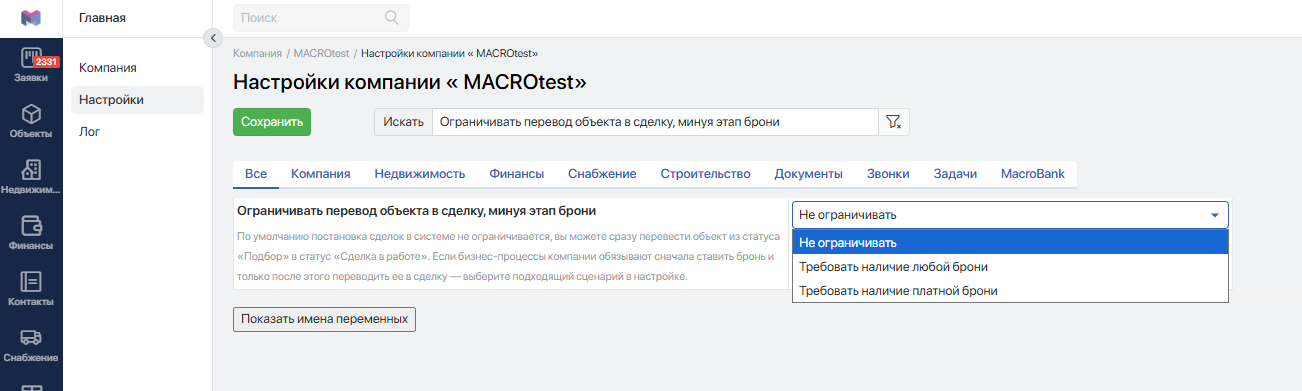This screenshot has width=1302, height=391.
Task: Click the green Сохранить button
Action: click(272, 122)
